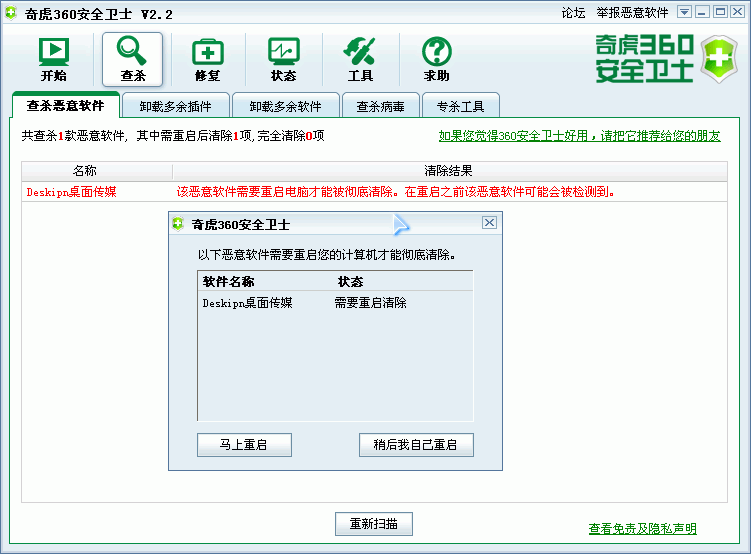Screen dimensions: 751x554
Task: Click the dialog 状态 column header
Action: [350, 282]
